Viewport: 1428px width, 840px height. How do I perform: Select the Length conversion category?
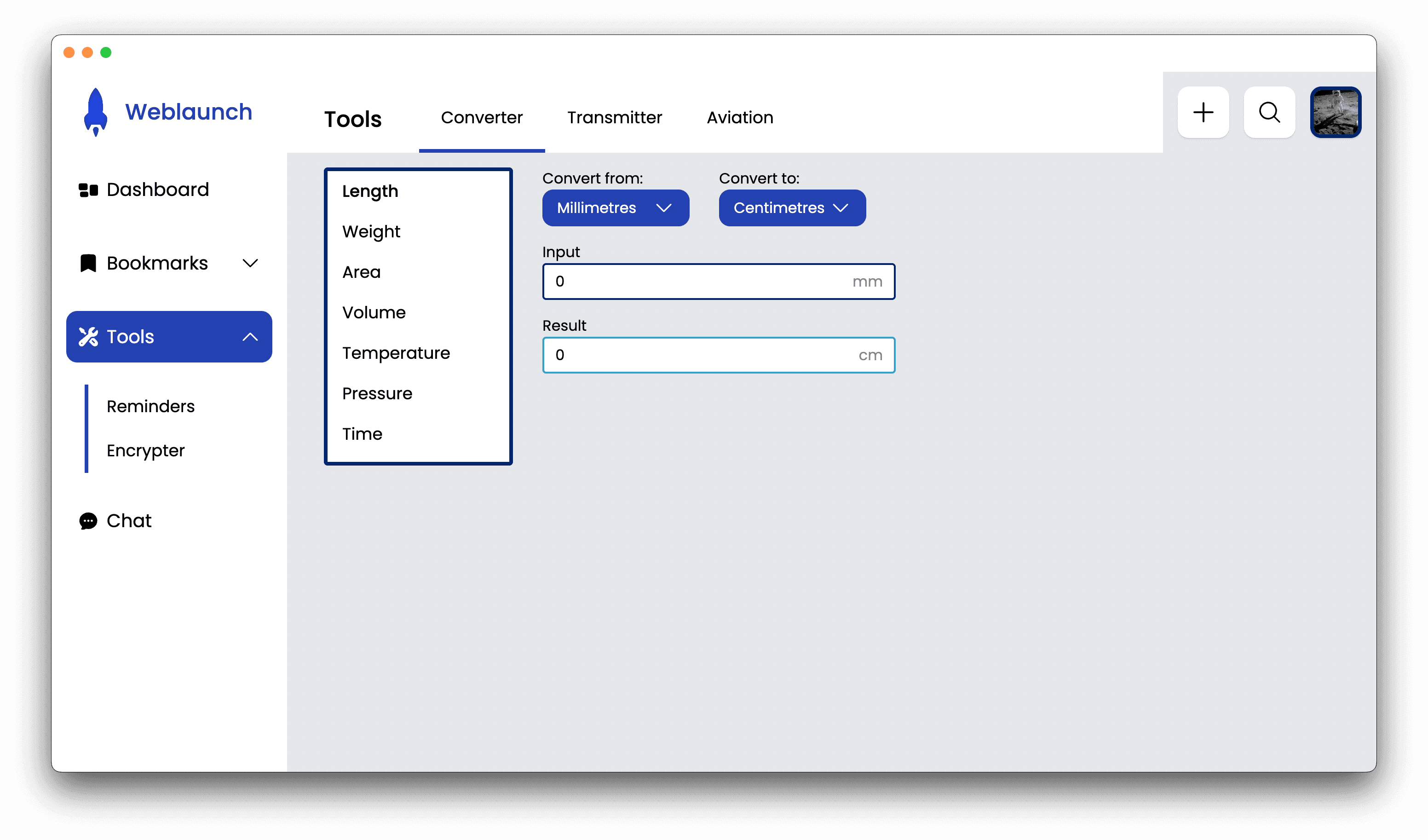(x=370, y=191)
